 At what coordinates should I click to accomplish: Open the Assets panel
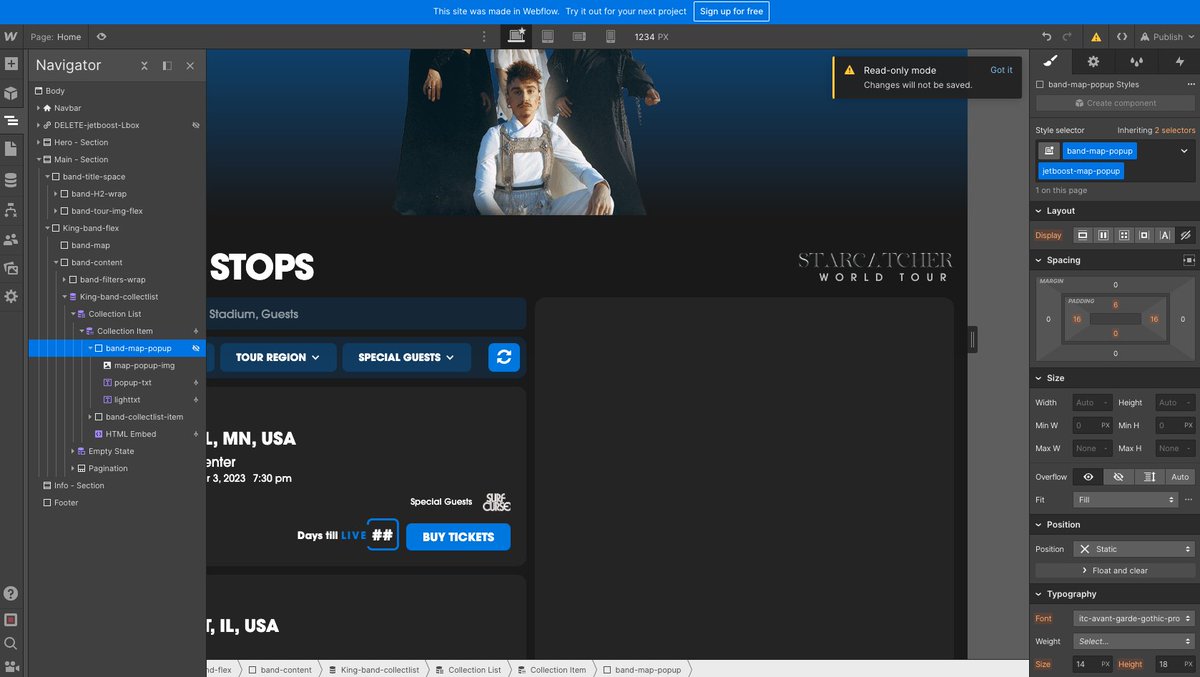(x=11, y=268)
